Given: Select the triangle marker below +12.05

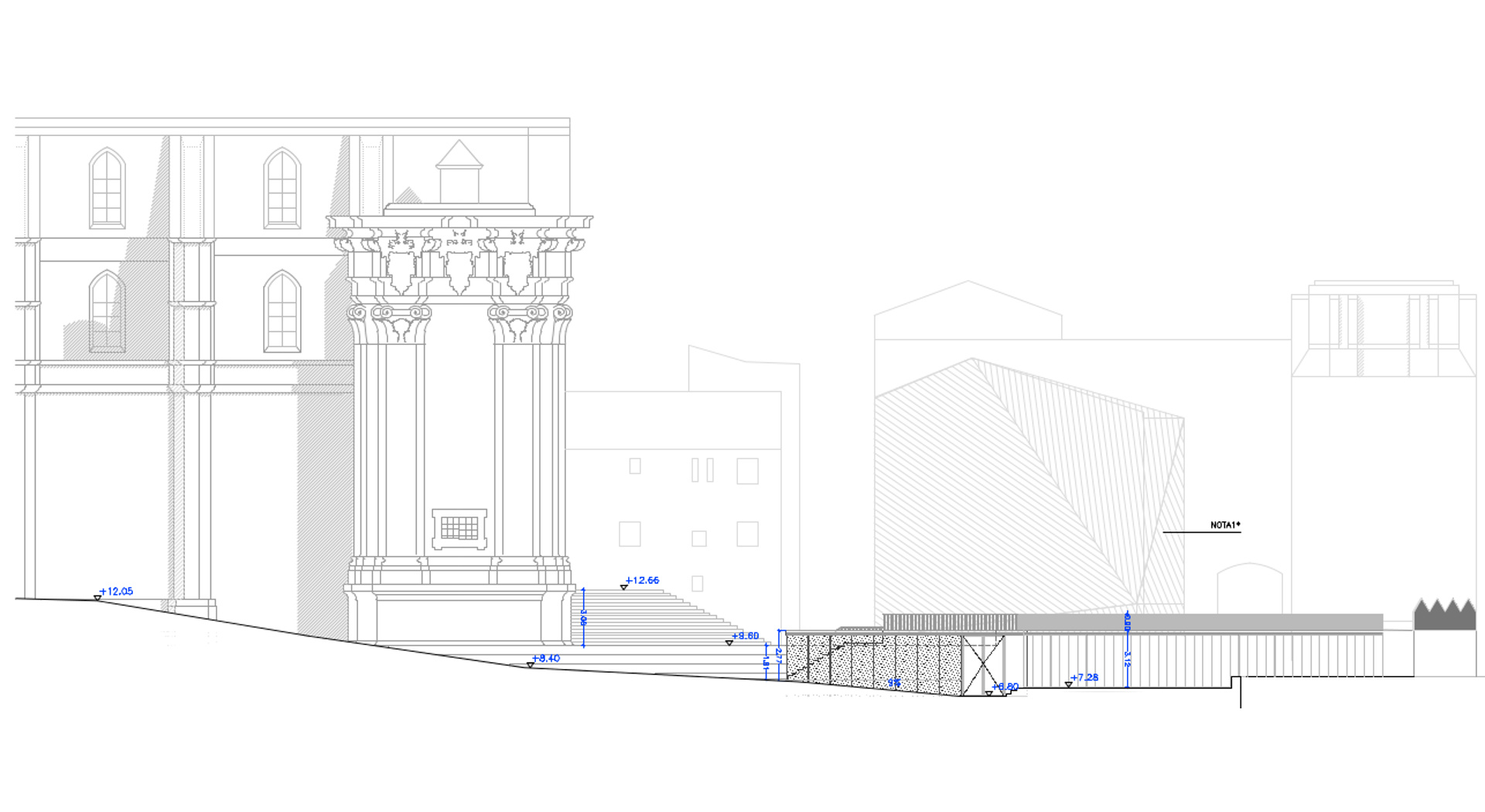Looking at the screenshot, I should [x=97, y=598].
